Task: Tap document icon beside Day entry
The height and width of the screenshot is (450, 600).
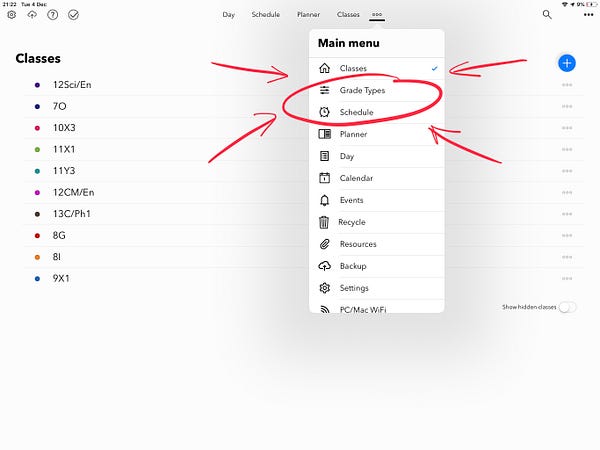Action: point(324,156)
